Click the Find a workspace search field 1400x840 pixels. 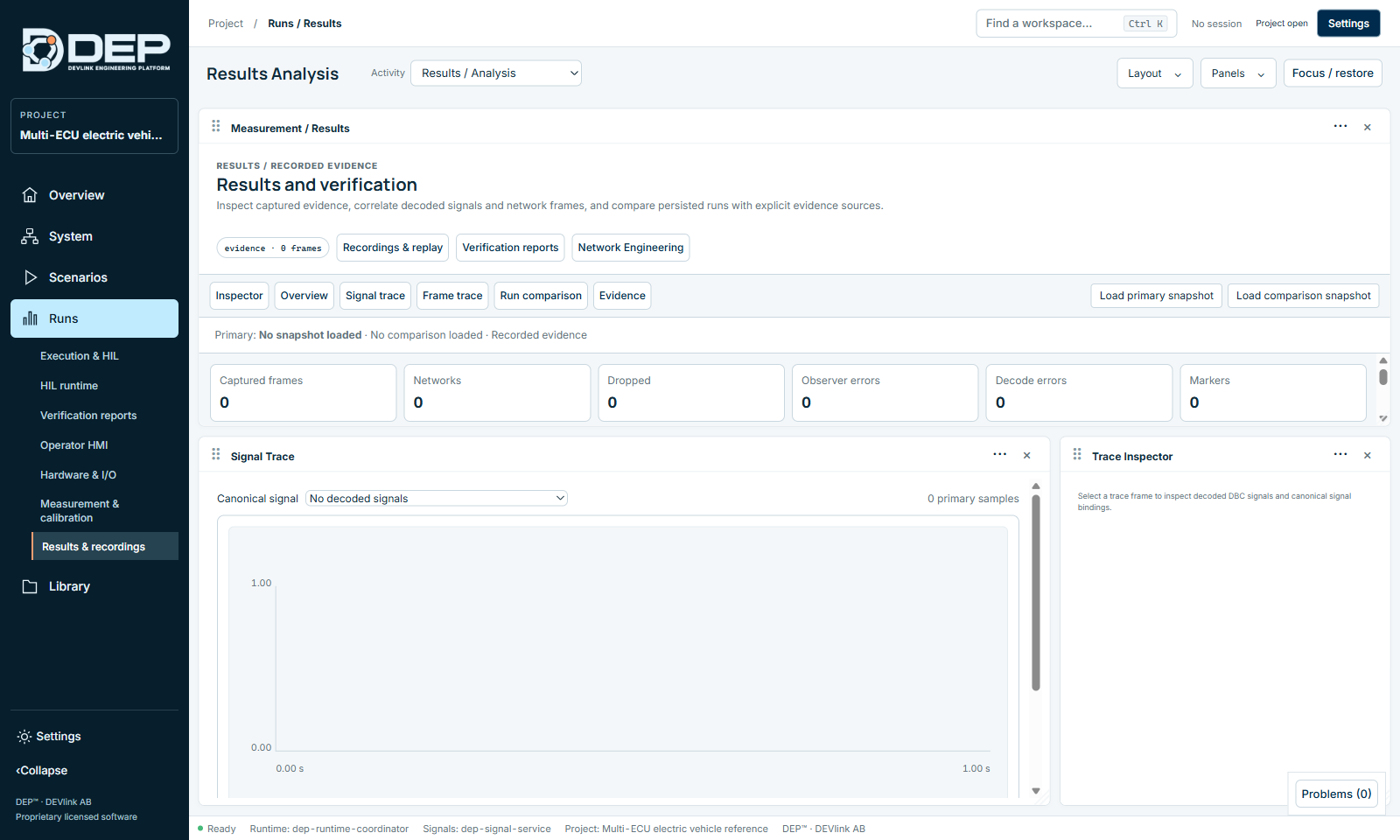click(1076, 24)
